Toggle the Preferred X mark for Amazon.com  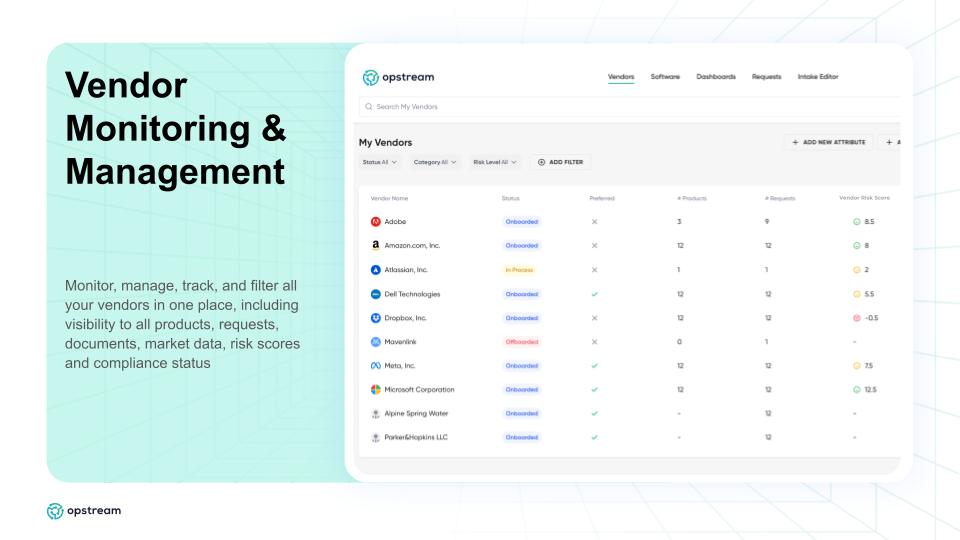click(594, 246)
